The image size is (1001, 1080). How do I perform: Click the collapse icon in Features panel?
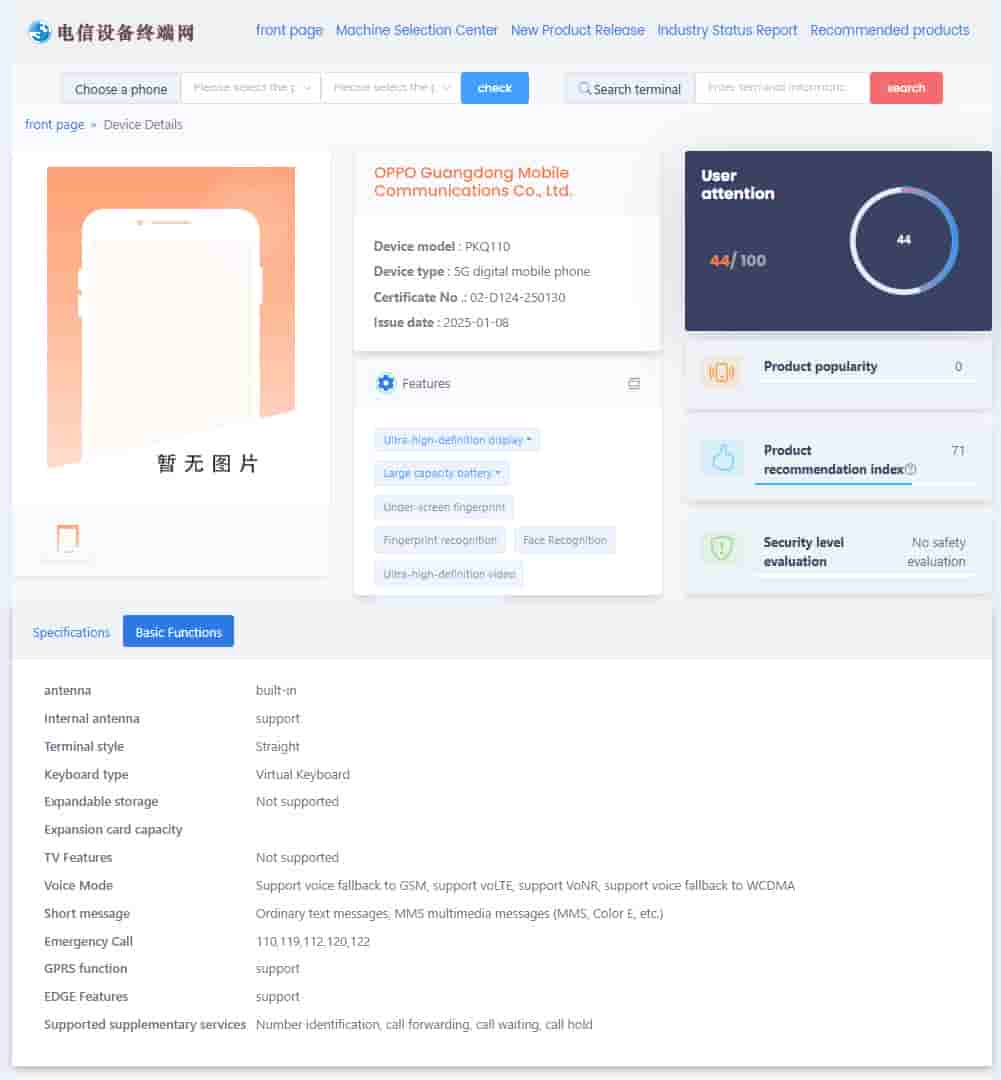pos(634,384)
